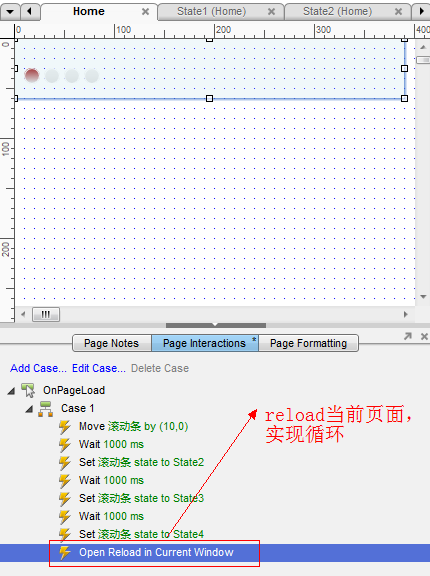430x576 pixels.
Task: Collapse the bottom panel via splitter arrow
Action: click(216, 325)
